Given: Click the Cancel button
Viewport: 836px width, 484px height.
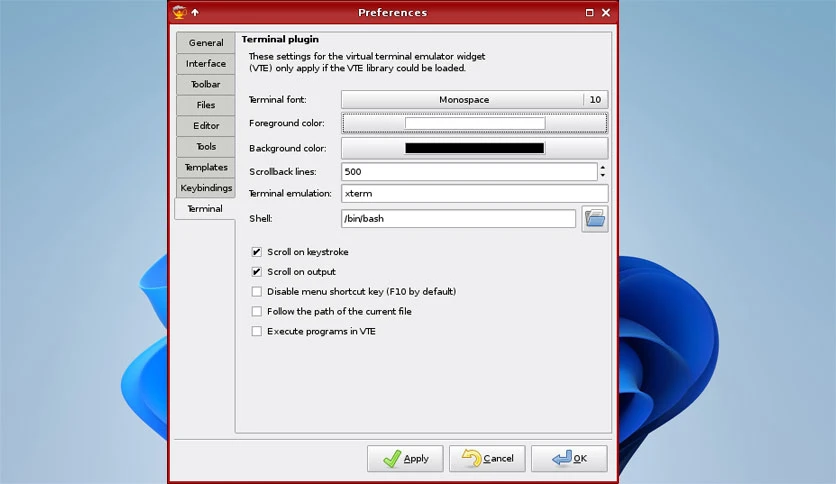Looking at the screenshot, I should pos(487,458).
